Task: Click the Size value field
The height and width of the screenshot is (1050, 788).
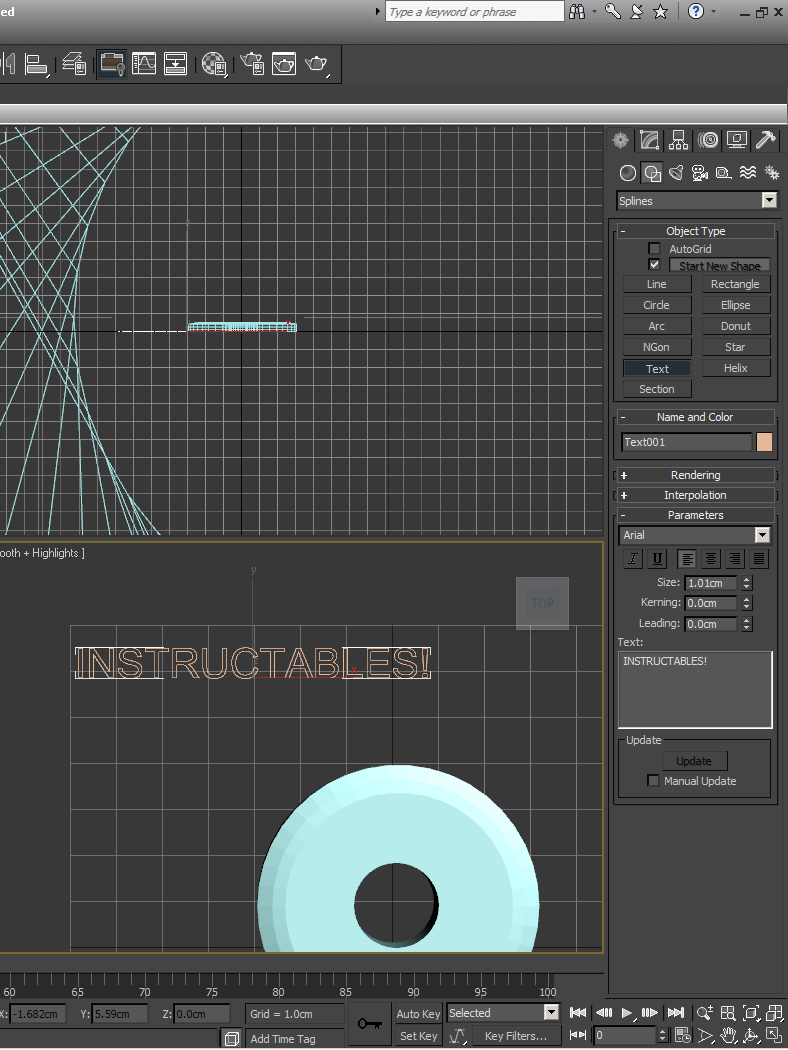Action: coord(711,583)
